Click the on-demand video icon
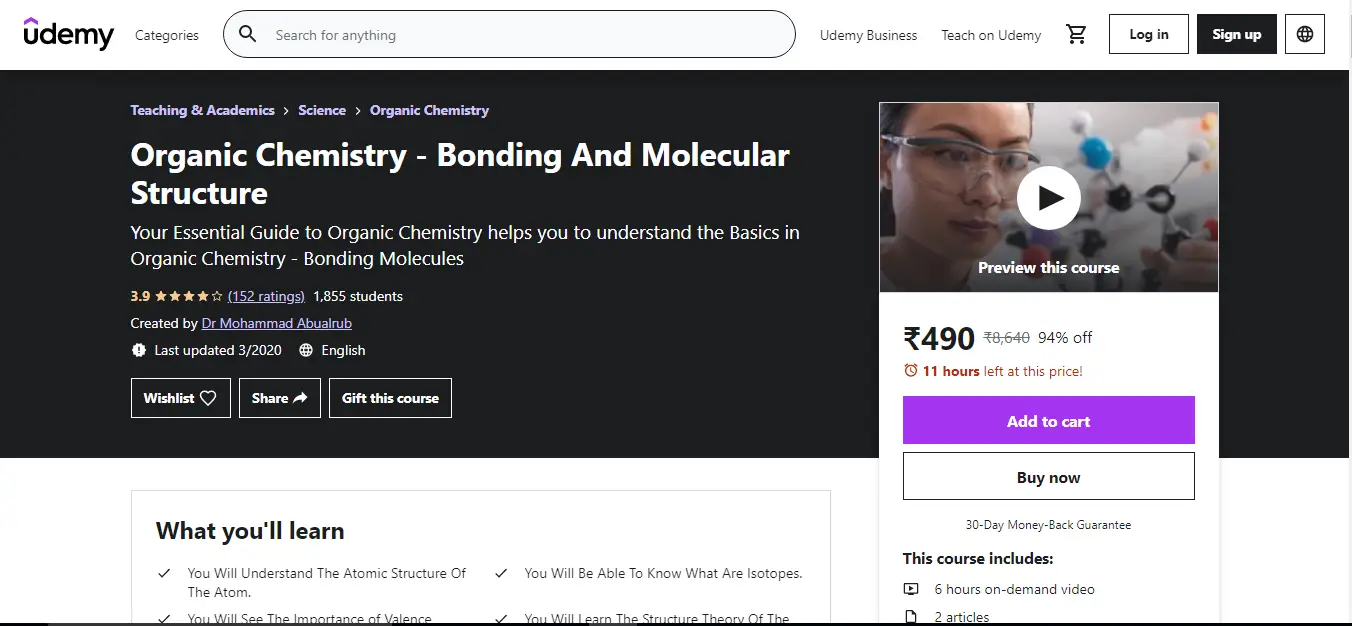1352x626 pixels. coord(913,589)
